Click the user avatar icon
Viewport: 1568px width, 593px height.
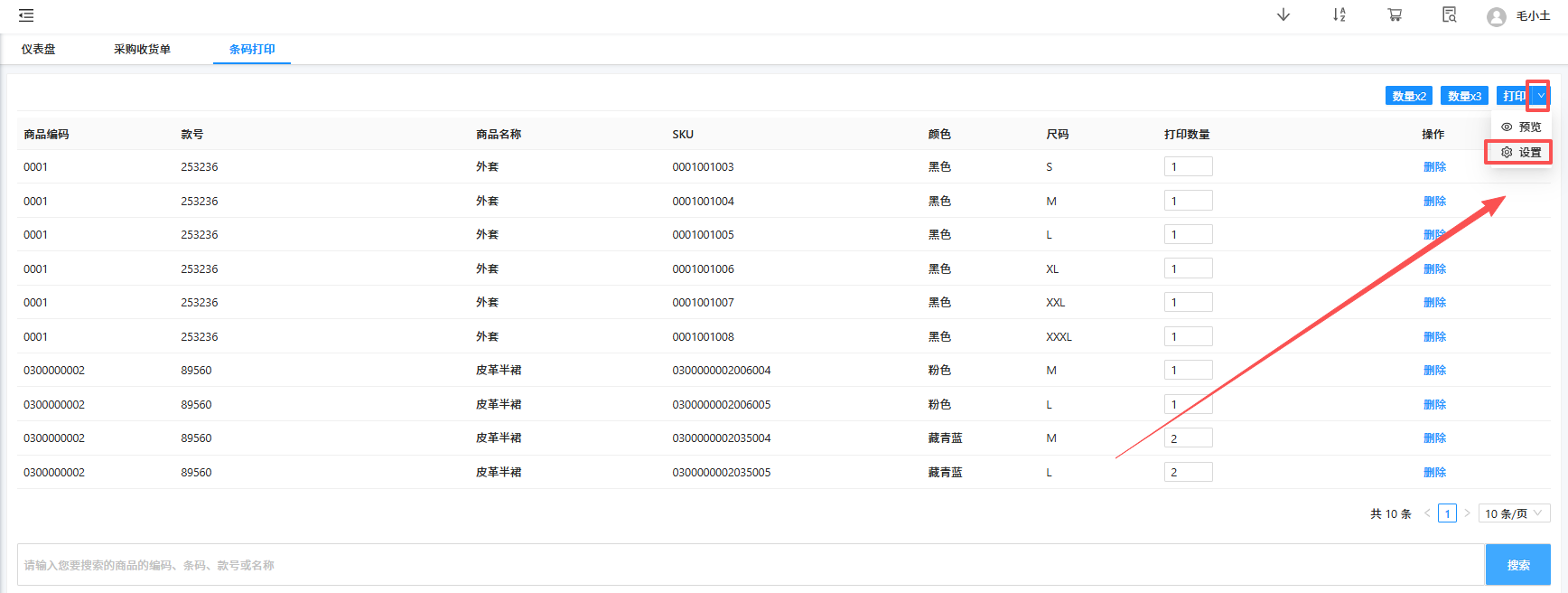click(x=1497, y=16)
